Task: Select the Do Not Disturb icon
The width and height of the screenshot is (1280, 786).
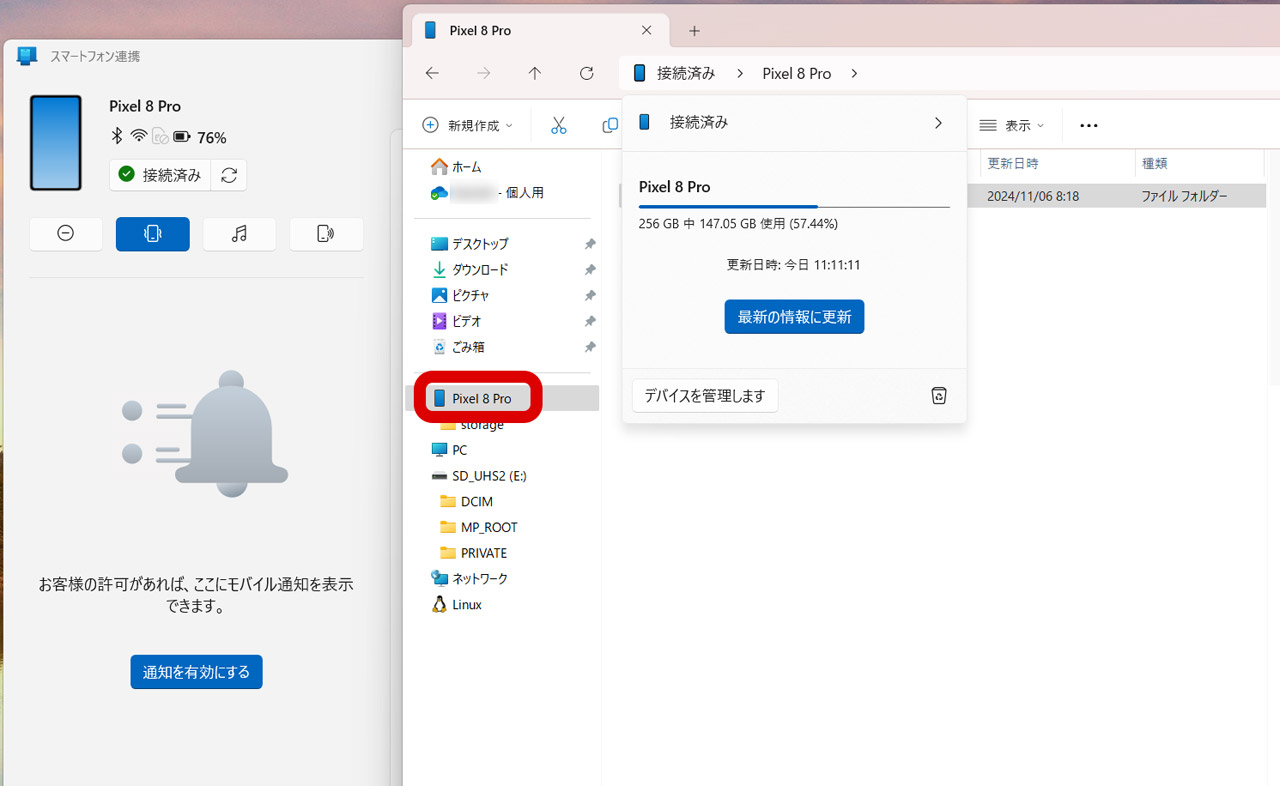Action: (65, 233)
